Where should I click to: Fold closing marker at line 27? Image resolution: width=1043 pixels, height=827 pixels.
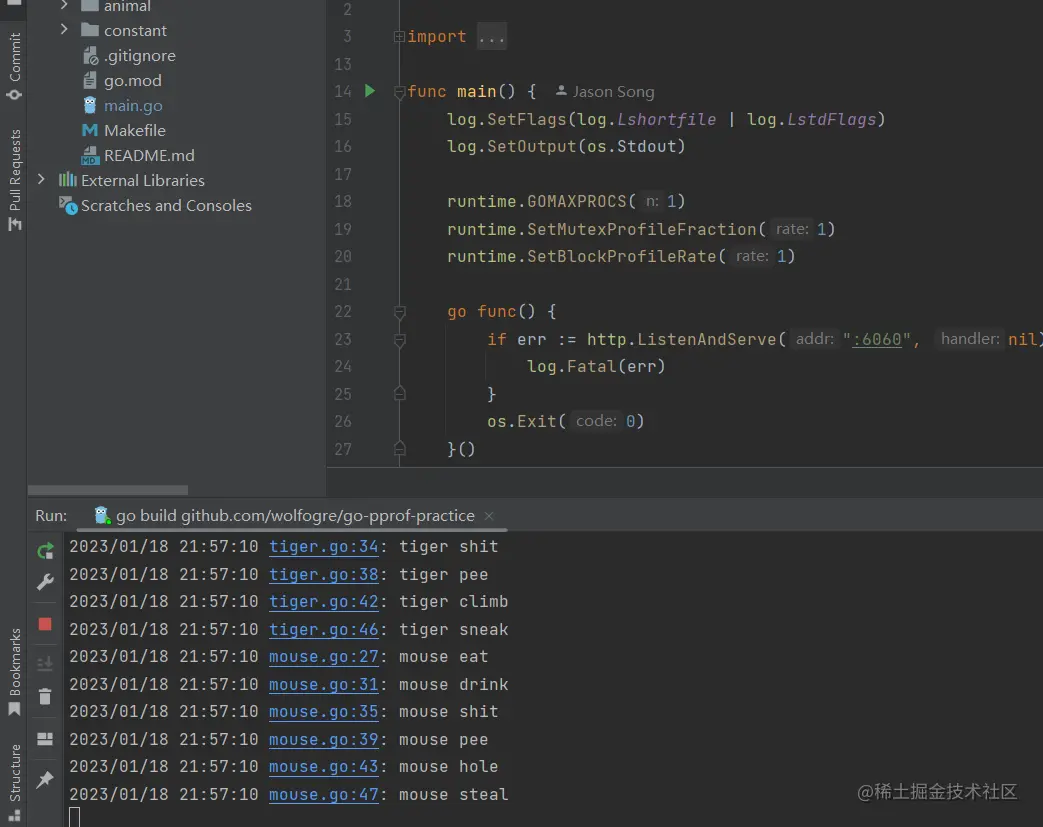[x=399, y=449]
